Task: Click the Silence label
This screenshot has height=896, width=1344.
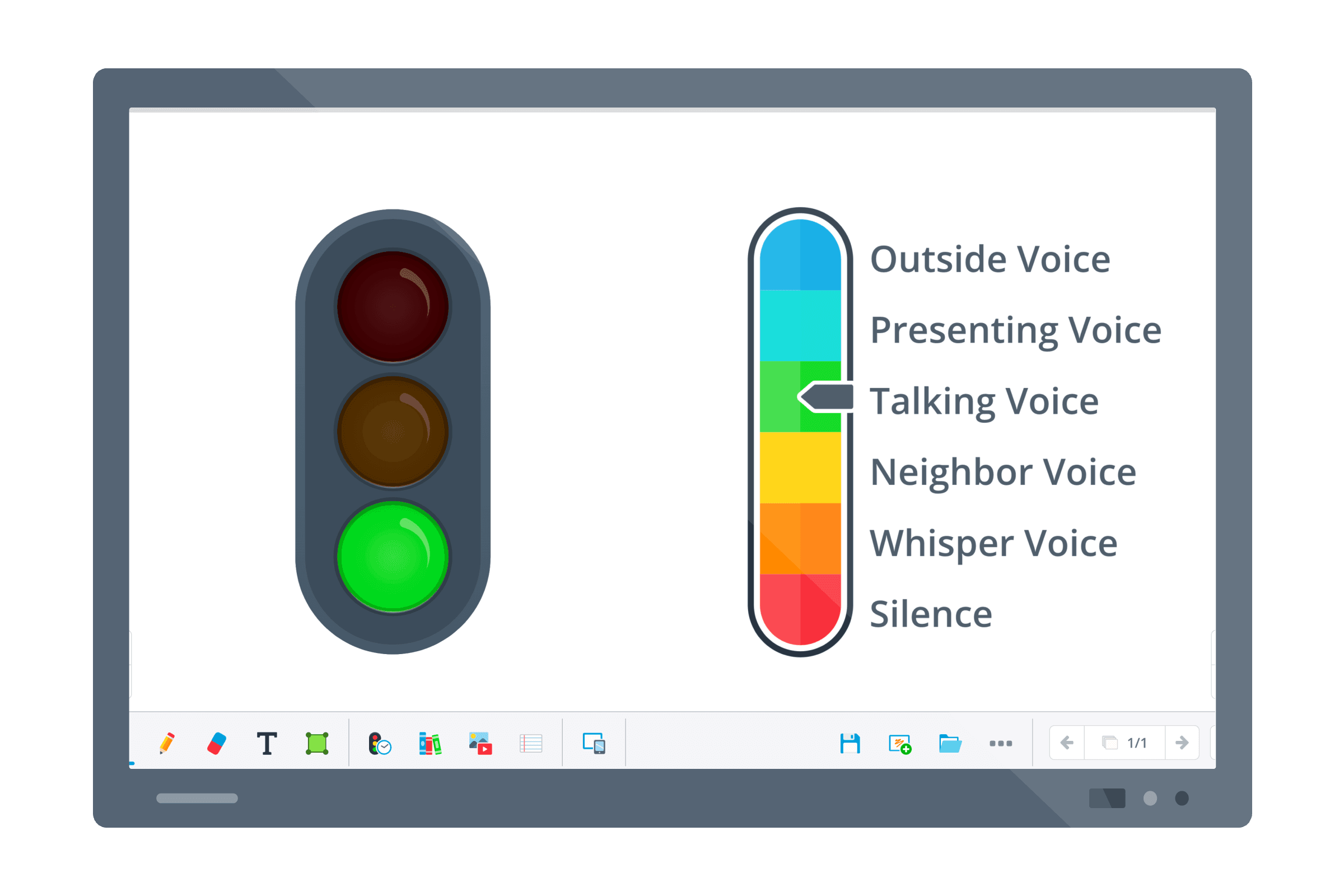Action: tap(931, 614)
